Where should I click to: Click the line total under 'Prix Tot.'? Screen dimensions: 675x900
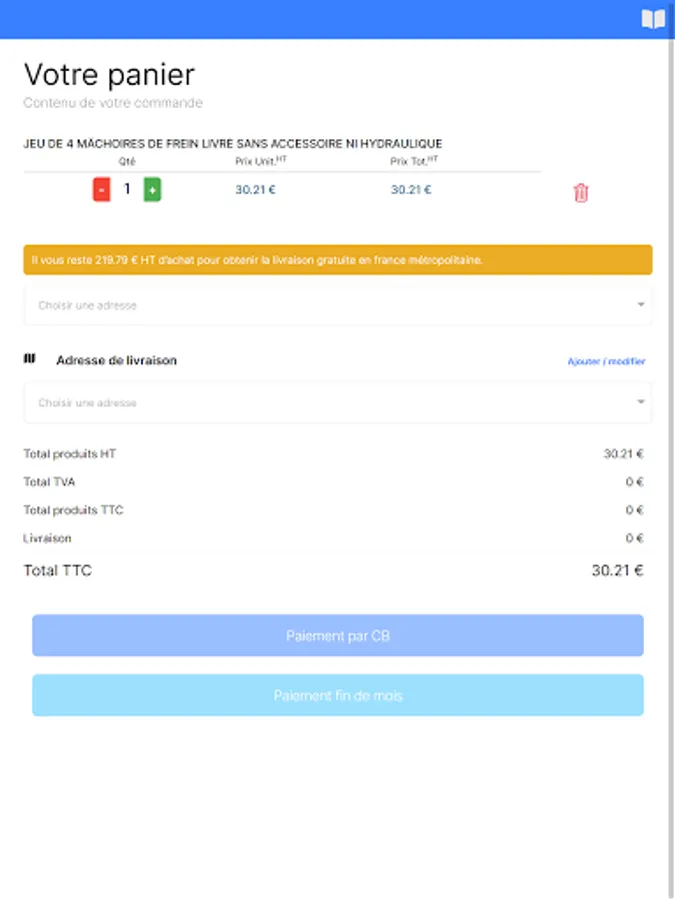pos(411,189)
